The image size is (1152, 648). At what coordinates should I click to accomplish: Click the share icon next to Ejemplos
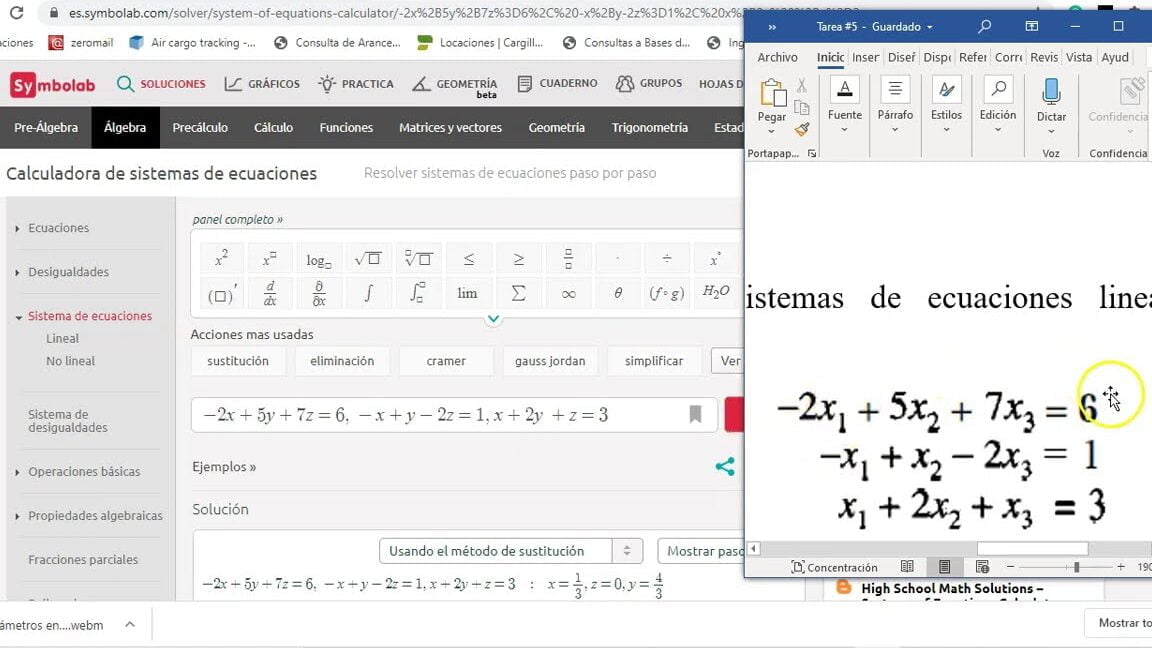coord(725,467)
